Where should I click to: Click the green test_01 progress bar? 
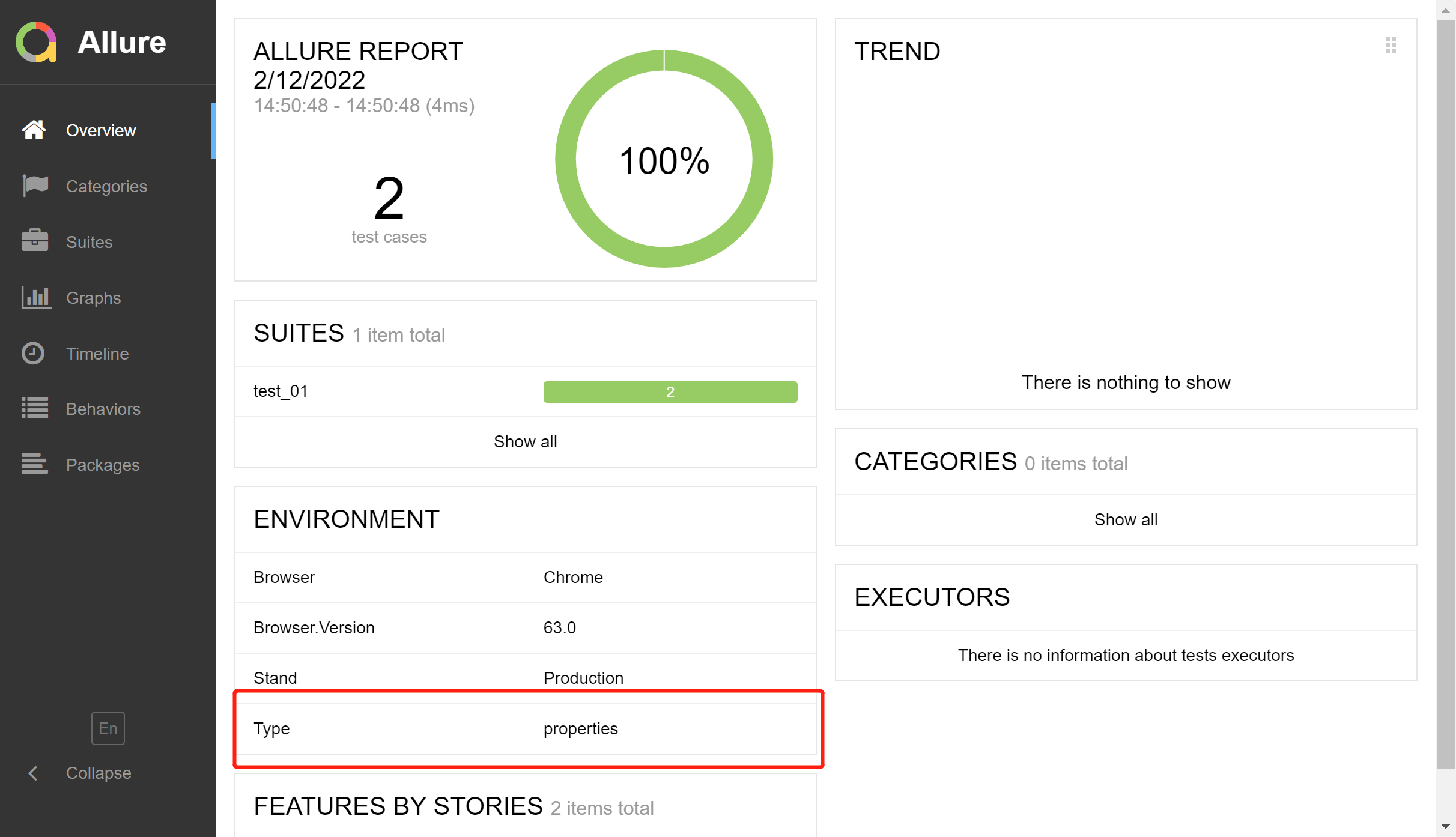(x=670, y=392)
